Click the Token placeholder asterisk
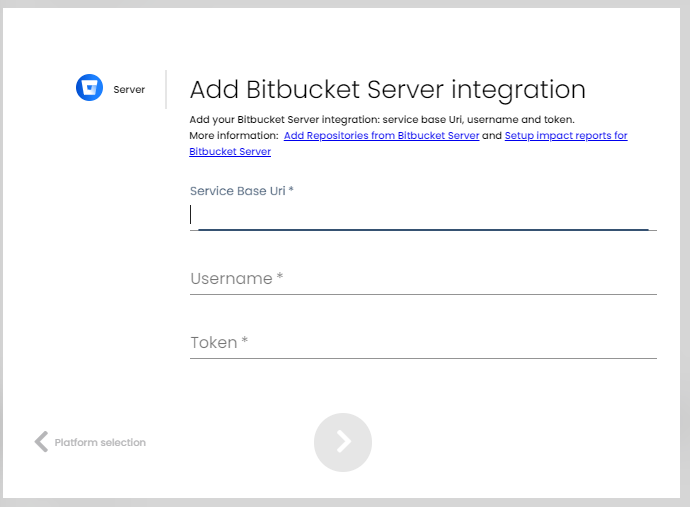 coord(245,341)
